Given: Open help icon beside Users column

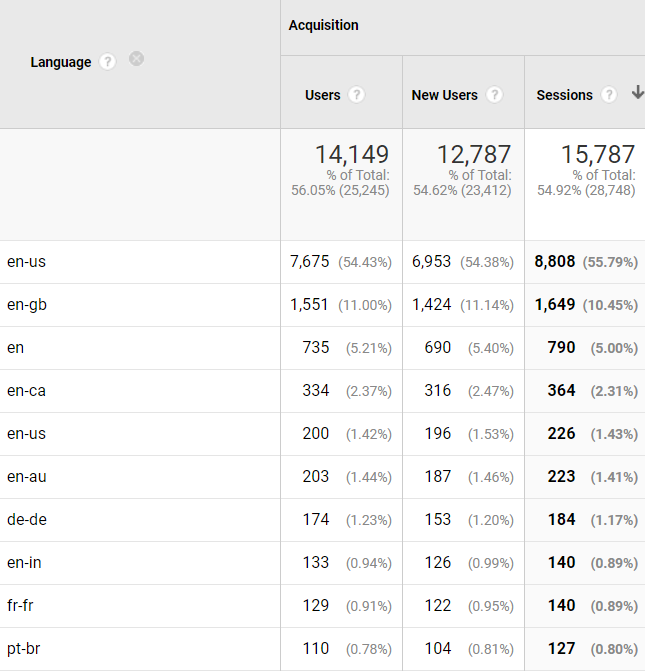Looking at the screenshot, I should (x=356, y=95).
